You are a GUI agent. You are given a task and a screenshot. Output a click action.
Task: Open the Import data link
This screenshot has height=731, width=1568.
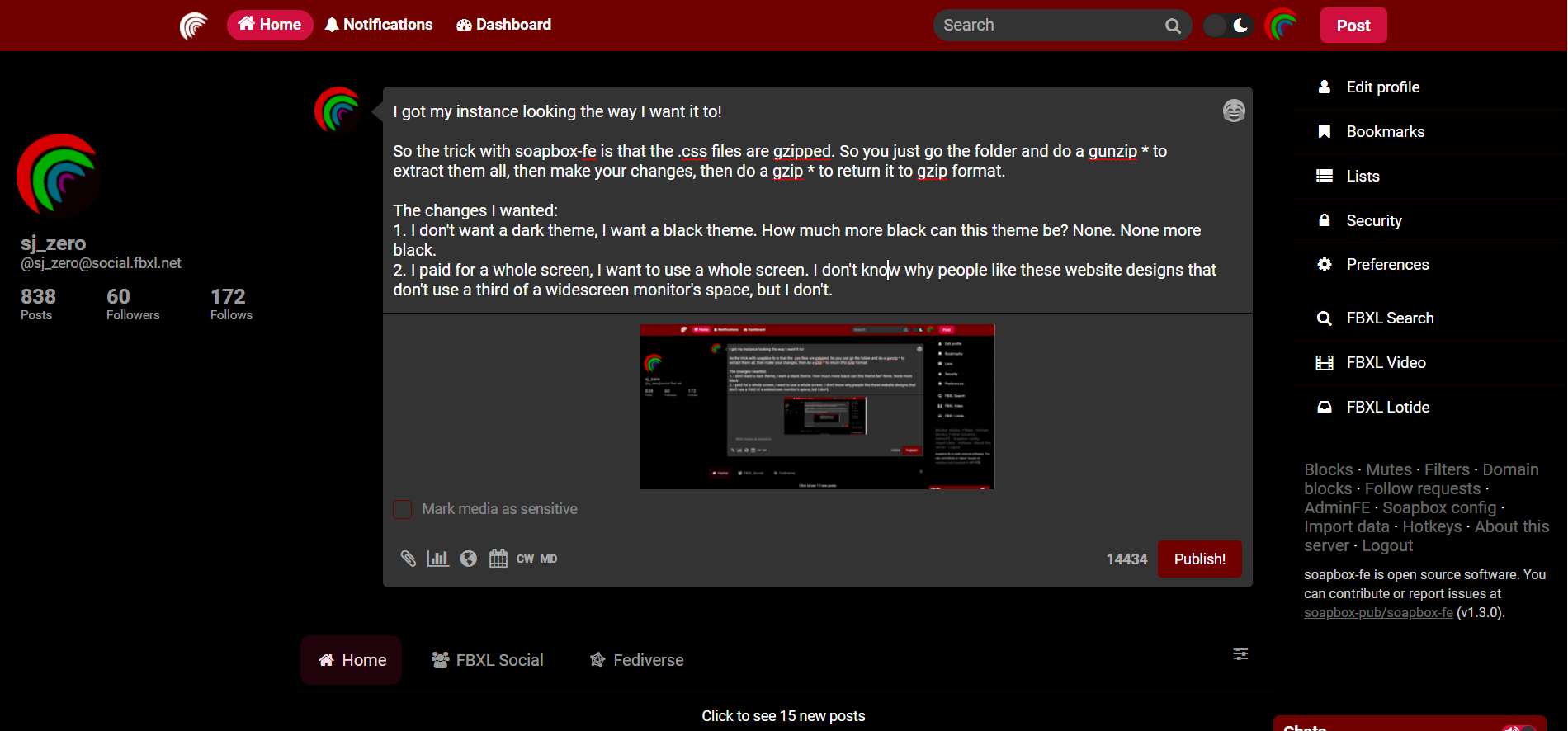(x=1347, y=526)
